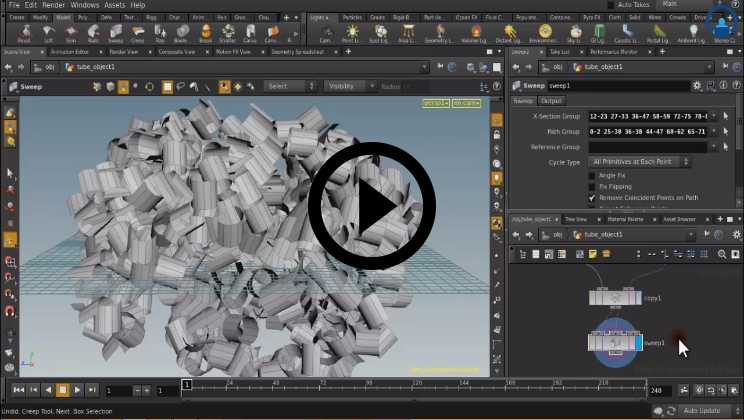Switch to the Output tab
The width and height of the screenshot is (744, 420).
coord(552,101)
